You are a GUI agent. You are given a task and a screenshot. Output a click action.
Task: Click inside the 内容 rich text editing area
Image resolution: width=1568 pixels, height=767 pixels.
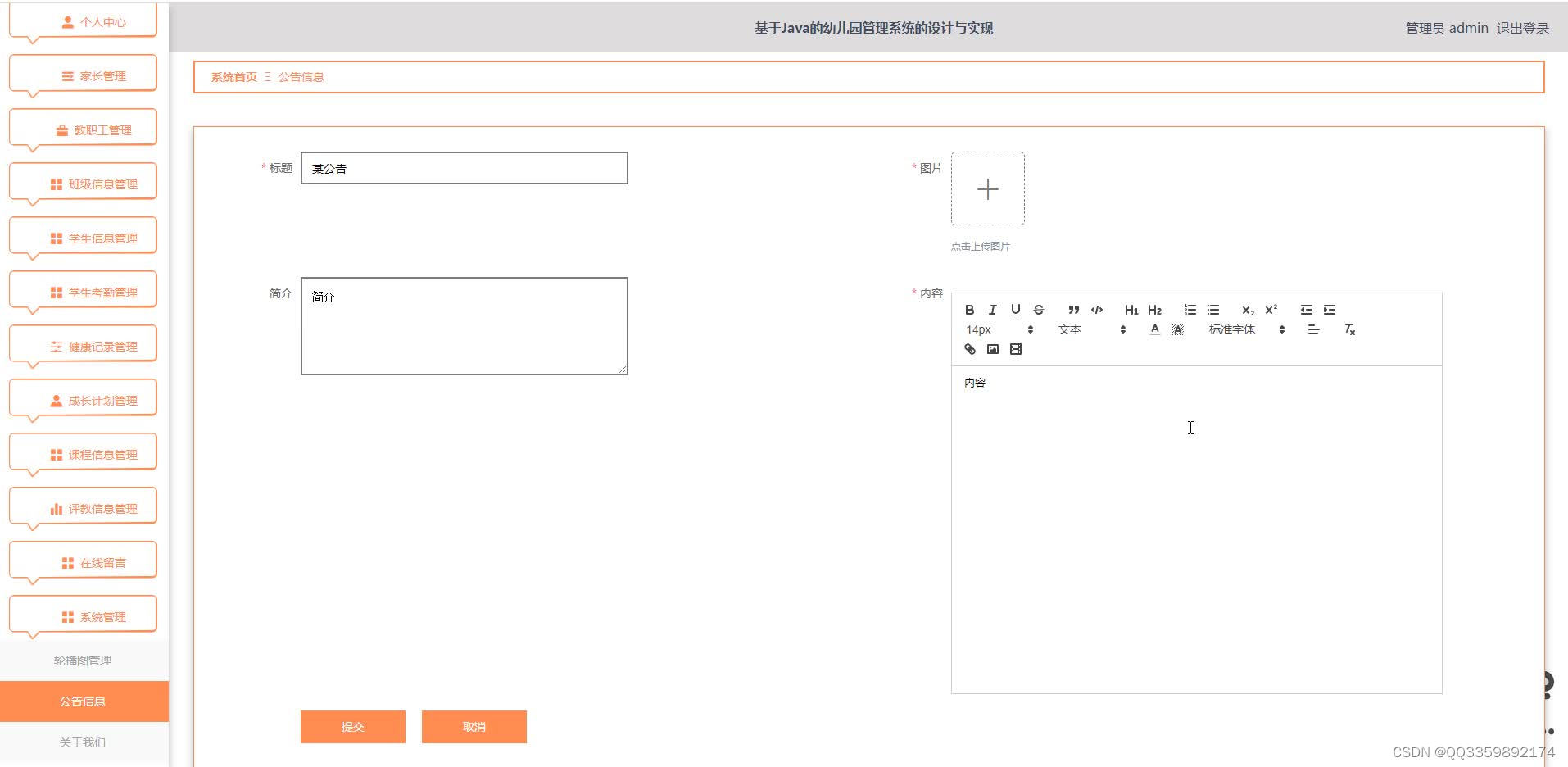(1196, 529)
